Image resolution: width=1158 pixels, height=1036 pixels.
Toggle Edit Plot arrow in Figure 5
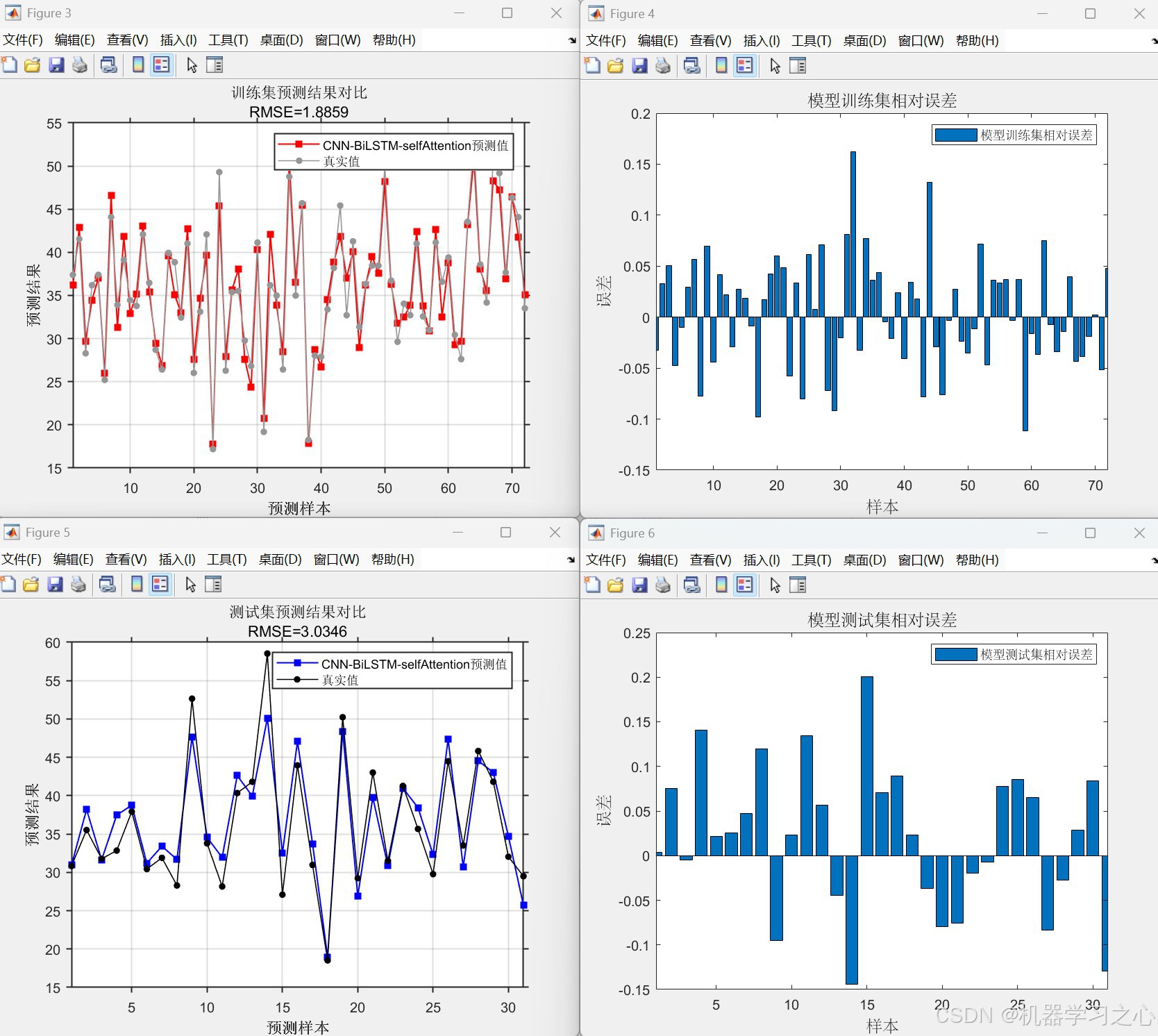tap(191, 585)
